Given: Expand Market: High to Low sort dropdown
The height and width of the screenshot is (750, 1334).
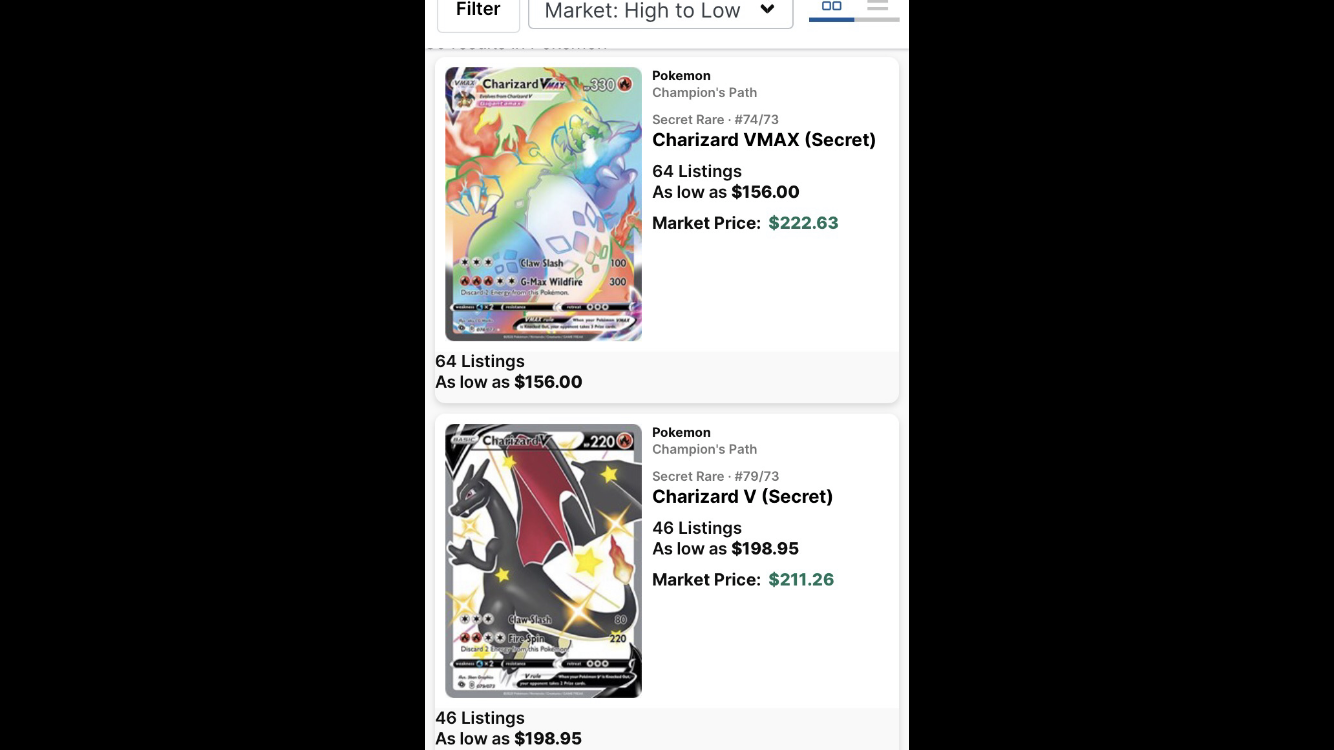Looking at the screenshot, I should coord(661,12).
